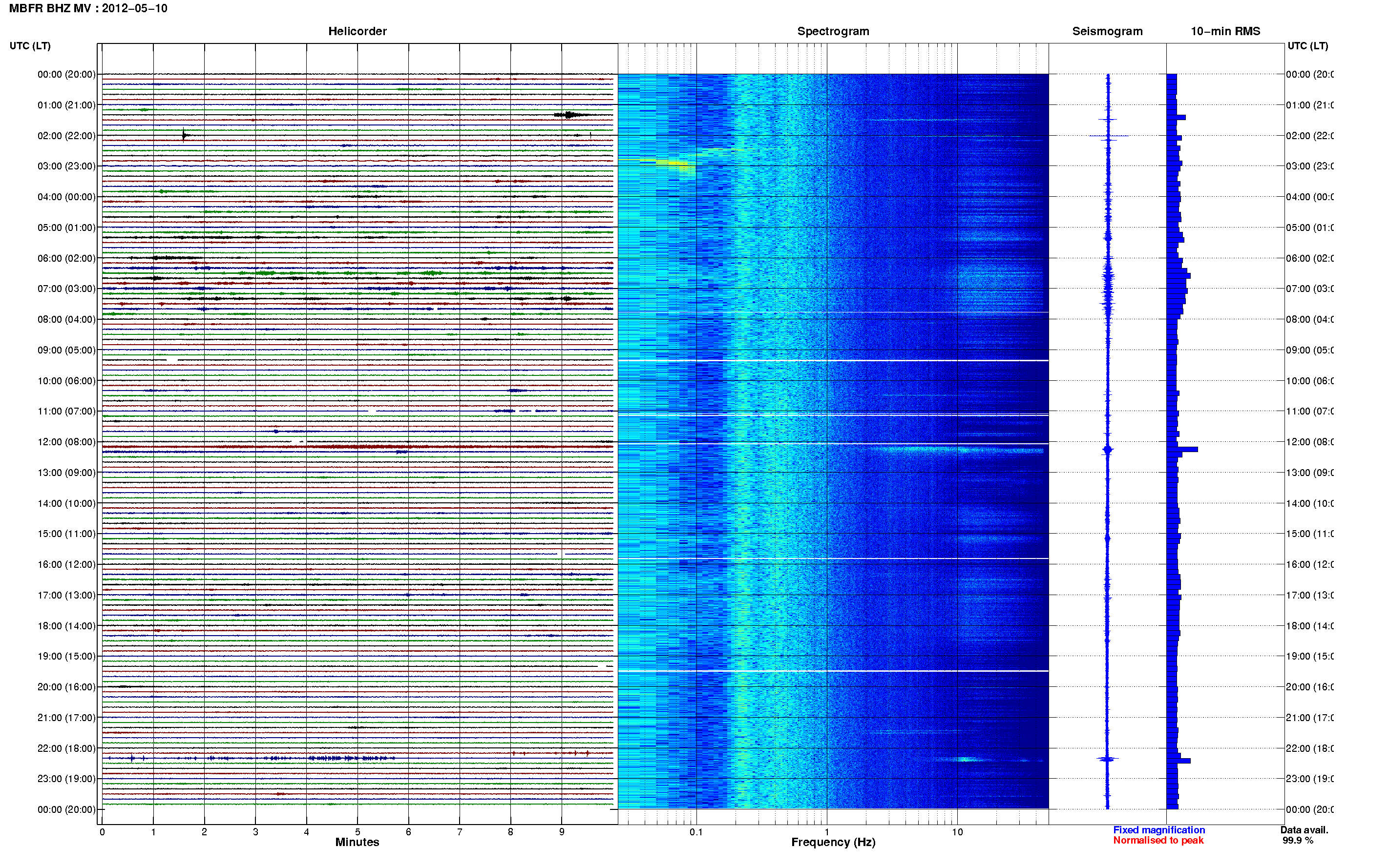
Task: Click the '9' tick label on the Minutes axis
Action: pyautogui.click(x=562, y=832)
